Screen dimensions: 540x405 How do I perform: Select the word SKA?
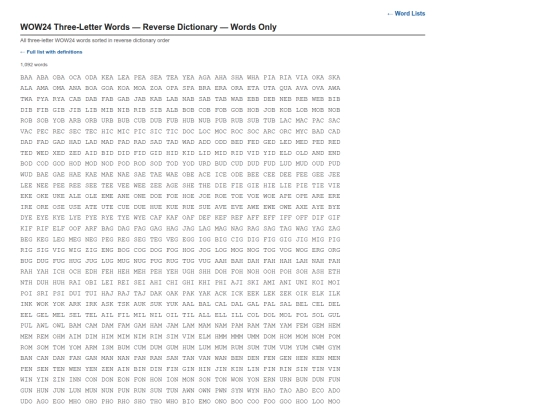point(334,77)
